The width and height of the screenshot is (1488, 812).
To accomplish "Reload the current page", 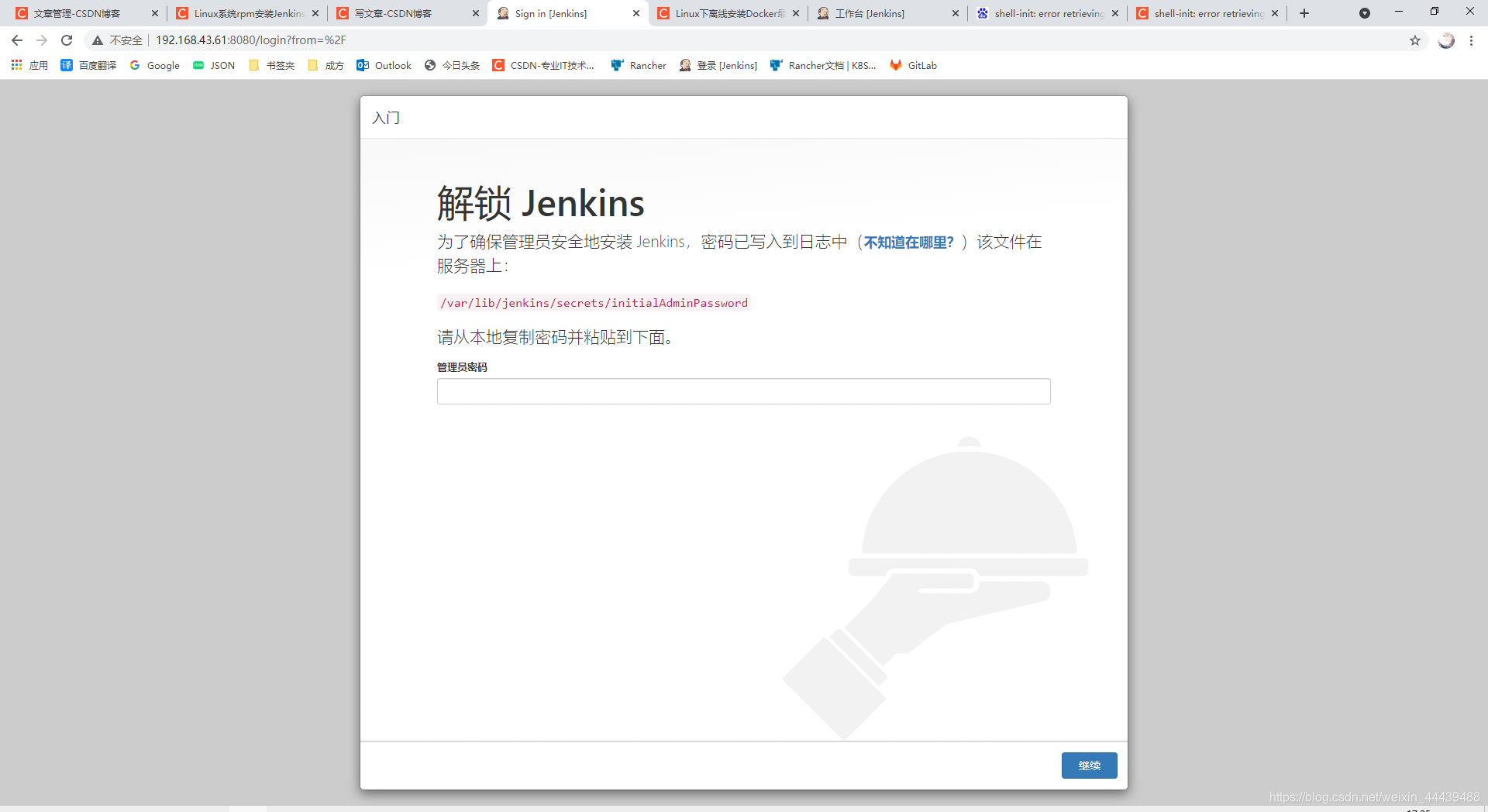I will pyautogui.click(x=67, y=40).
